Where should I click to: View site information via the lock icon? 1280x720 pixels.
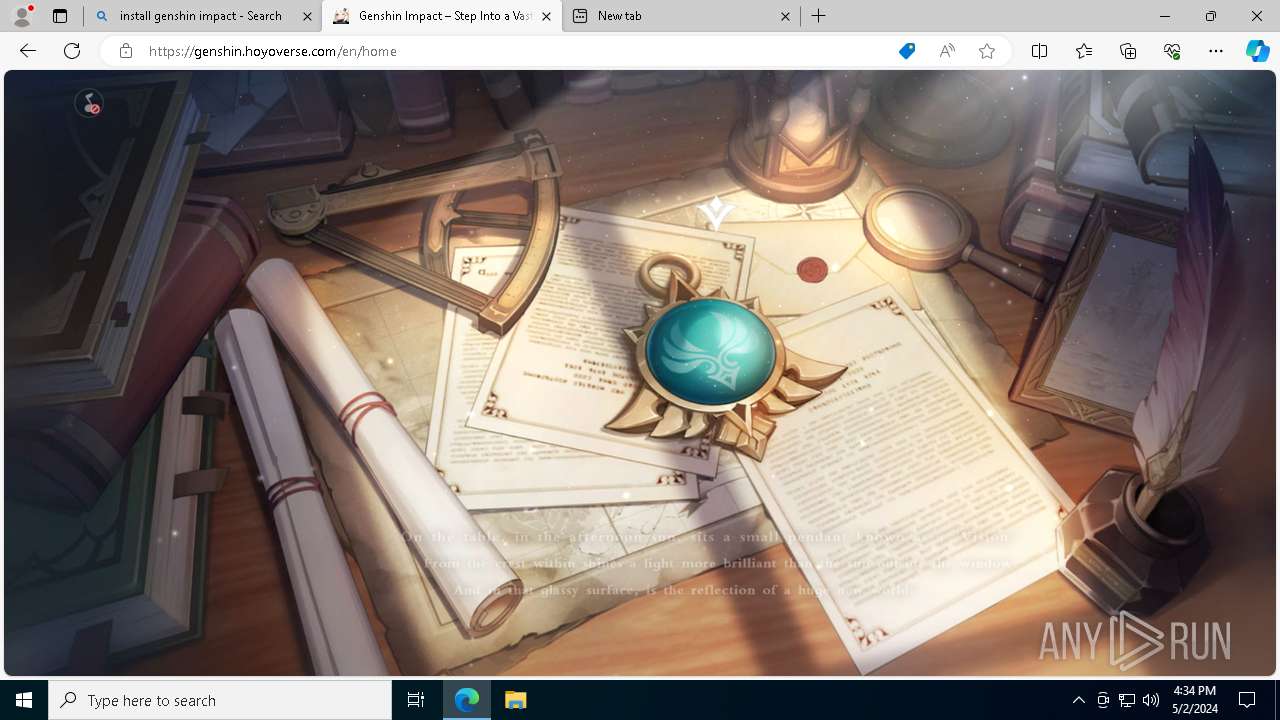coord(126,51)
